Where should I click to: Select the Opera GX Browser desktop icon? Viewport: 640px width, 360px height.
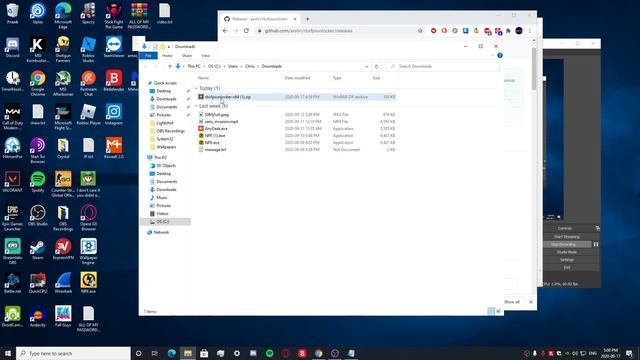tap(88, 218)
